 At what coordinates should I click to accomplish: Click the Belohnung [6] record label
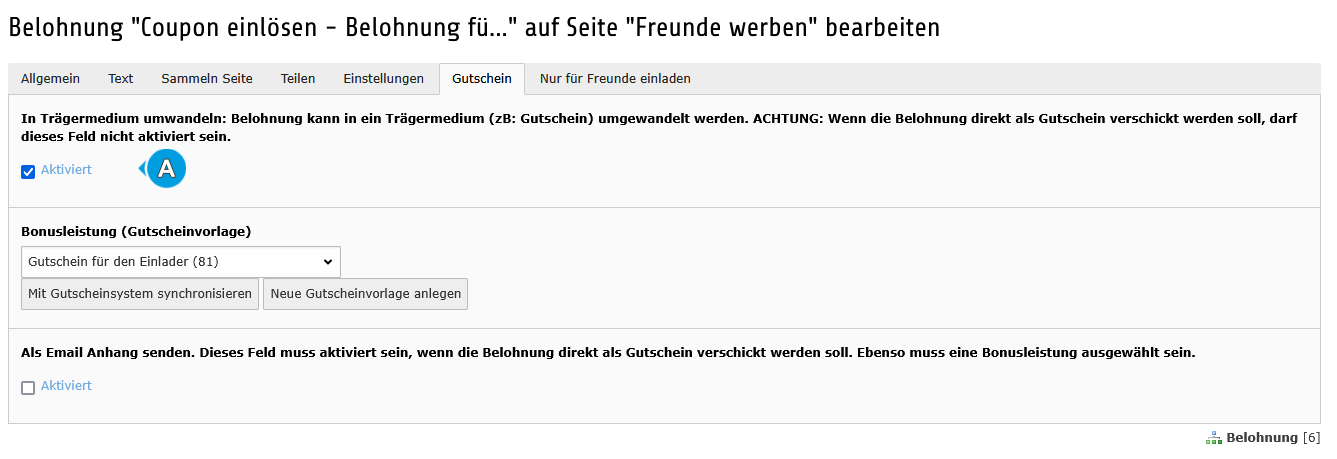(x=1273, y=438)
